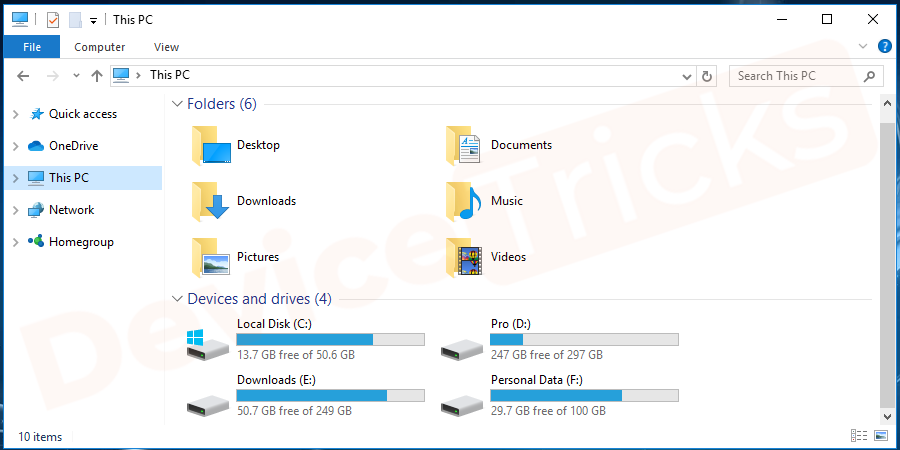Screen dimensions: 900x450
Task: Switch to Details view icon in status bar
Action: 859,436
